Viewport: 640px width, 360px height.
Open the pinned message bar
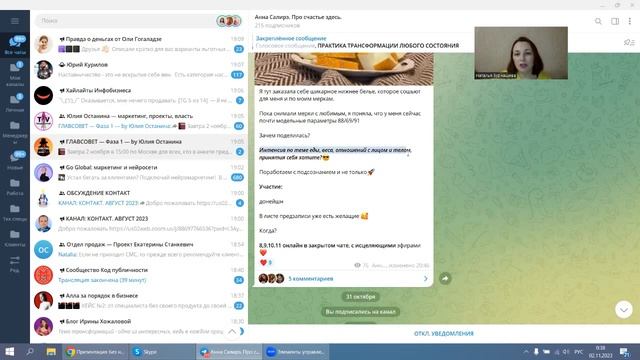click(357, 42)
